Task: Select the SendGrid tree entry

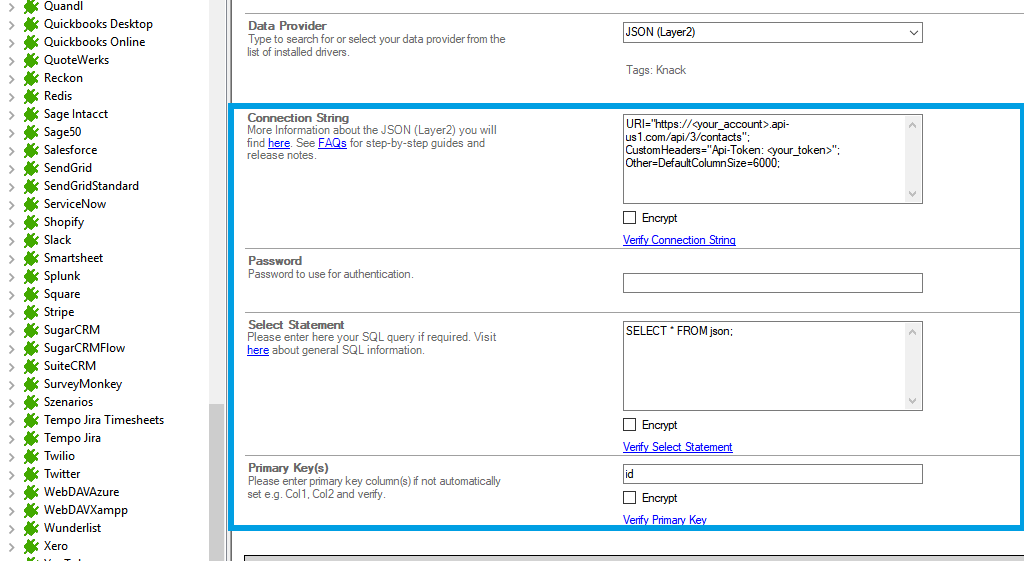Action: pyautogui.click(x=67, y=168)
